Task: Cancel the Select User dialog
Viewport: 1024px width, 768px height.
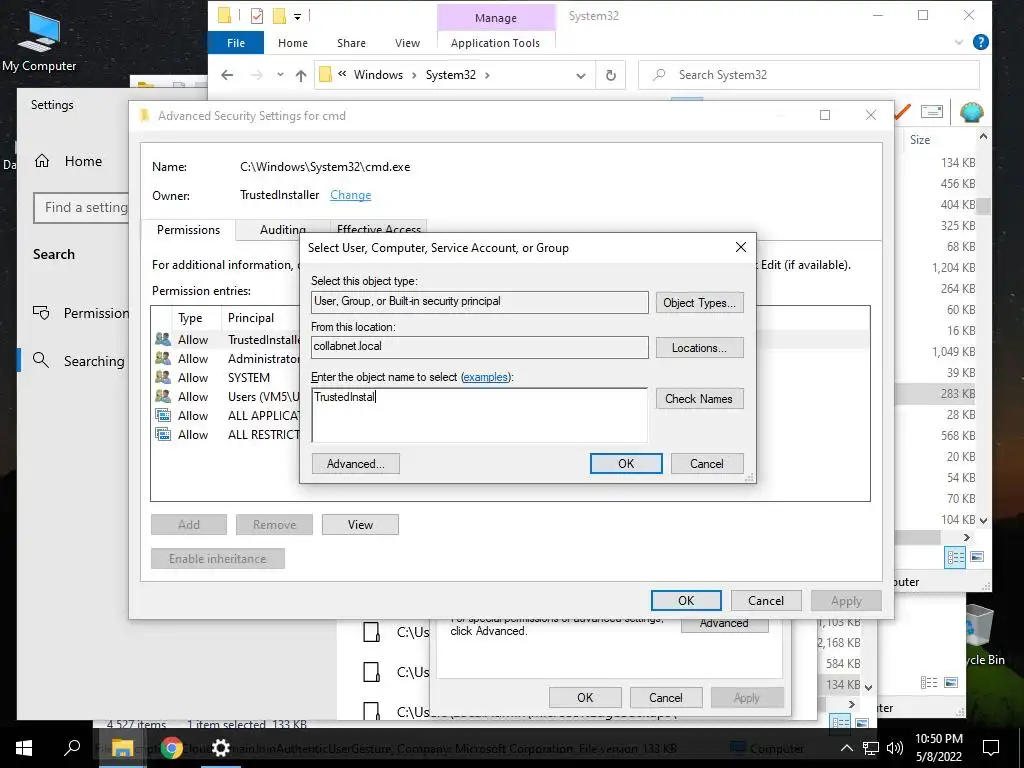Action: [x=707, y=464]
